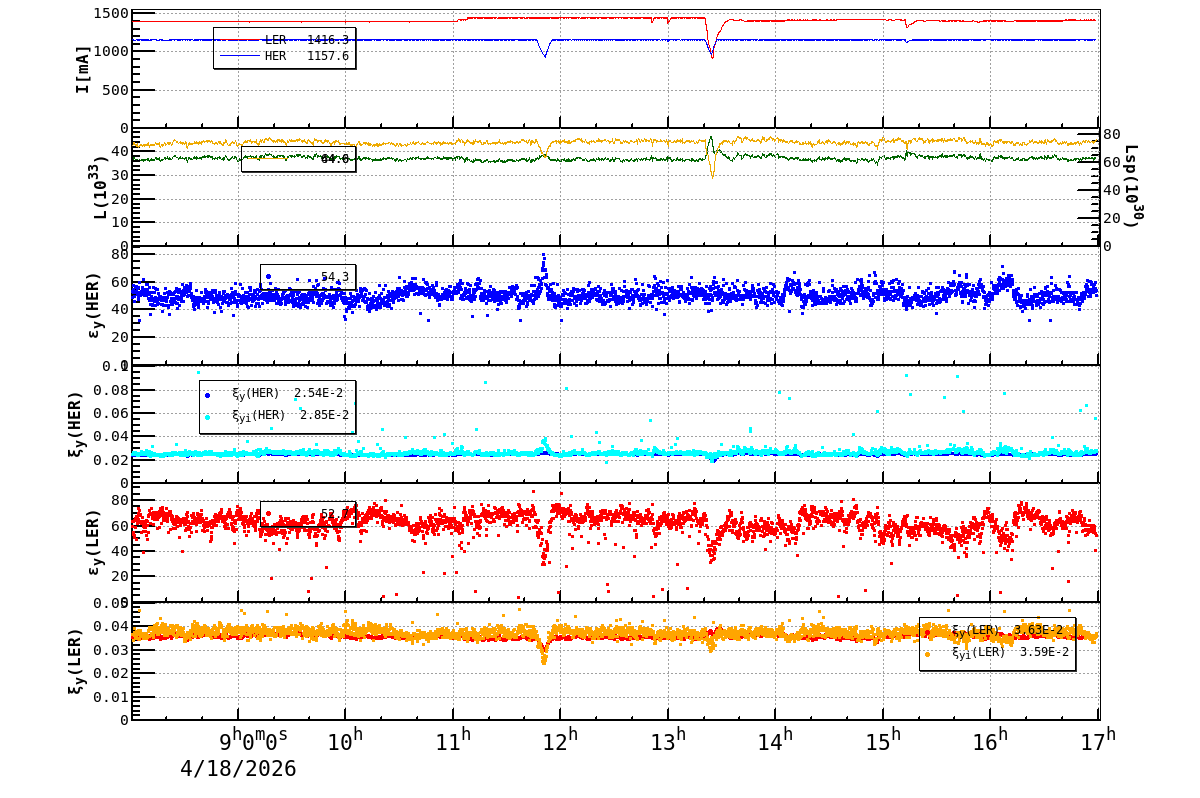
Task: Click the 1000 tick on current axis
Action: [x=111, y=51]
